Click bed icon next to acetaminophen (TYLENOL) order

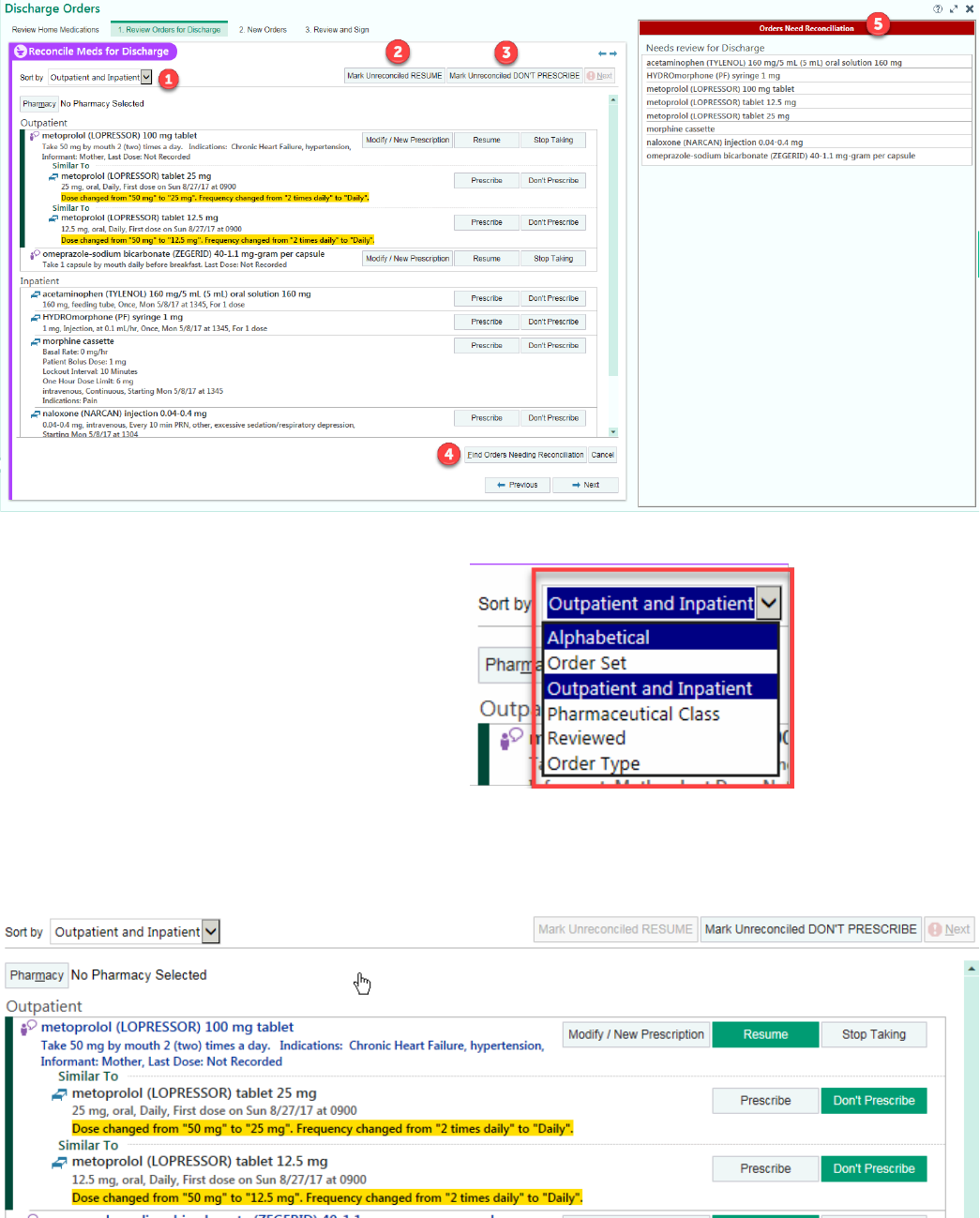pyautogui.click(x=36, y=294)
